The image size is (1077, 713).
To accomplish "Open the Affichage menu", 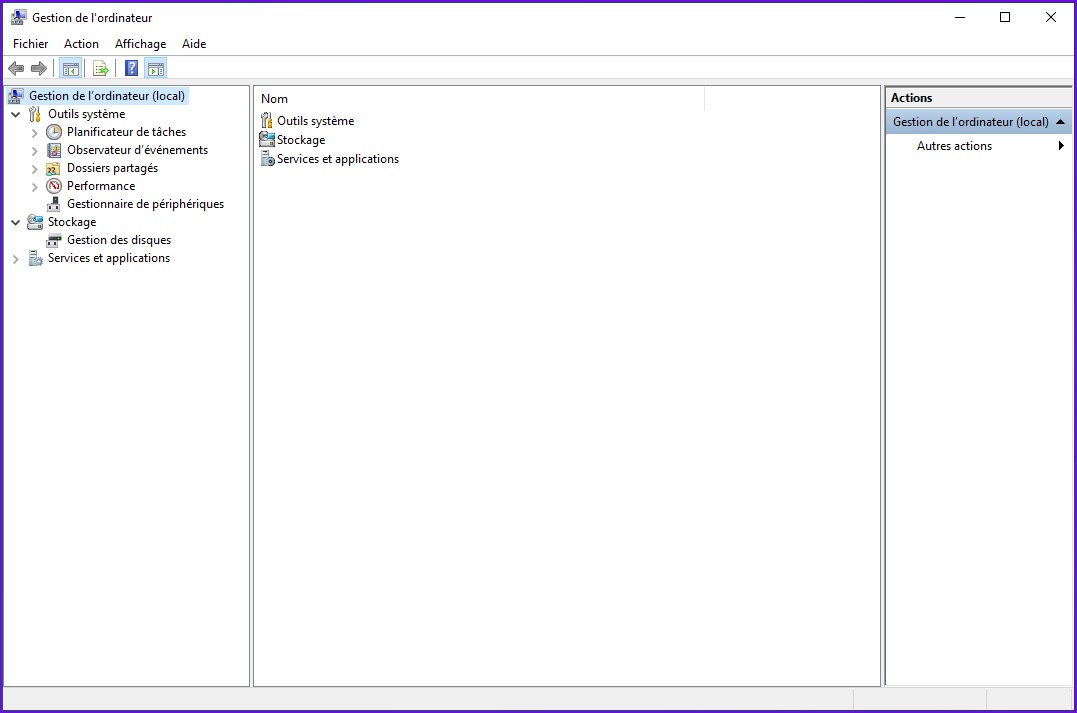I will pos(140,44).
